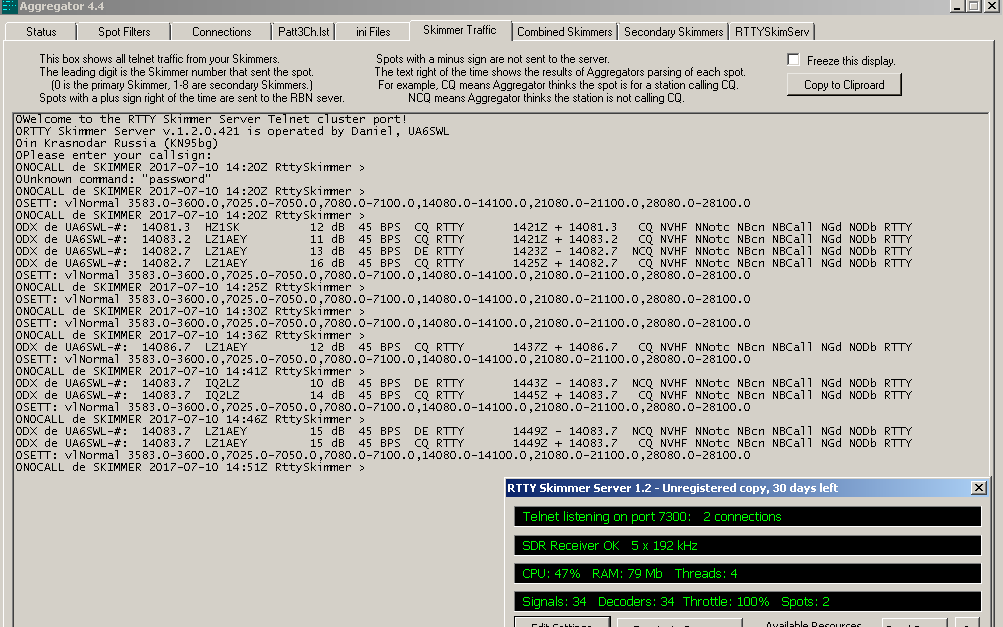The width and height of the screenshot is (1003, 627).
Task: Click the NOCALL de SKIMMER 14:25Z line
Action: (x=190, y=287)
